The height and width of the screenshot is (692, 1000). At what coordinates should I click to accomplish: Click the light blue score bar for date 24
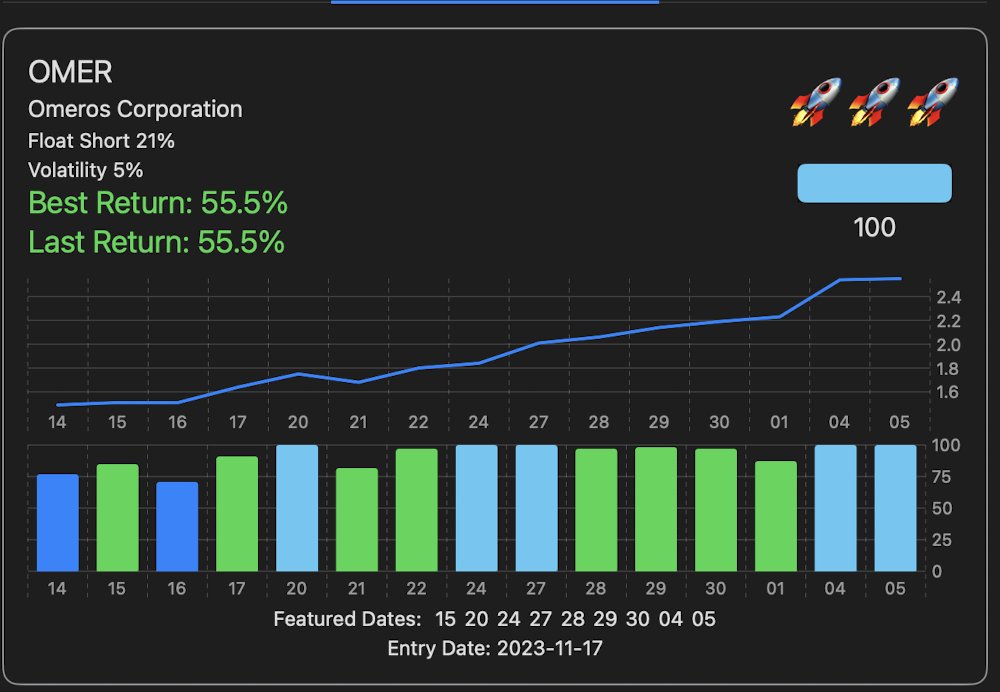[477, 508]
